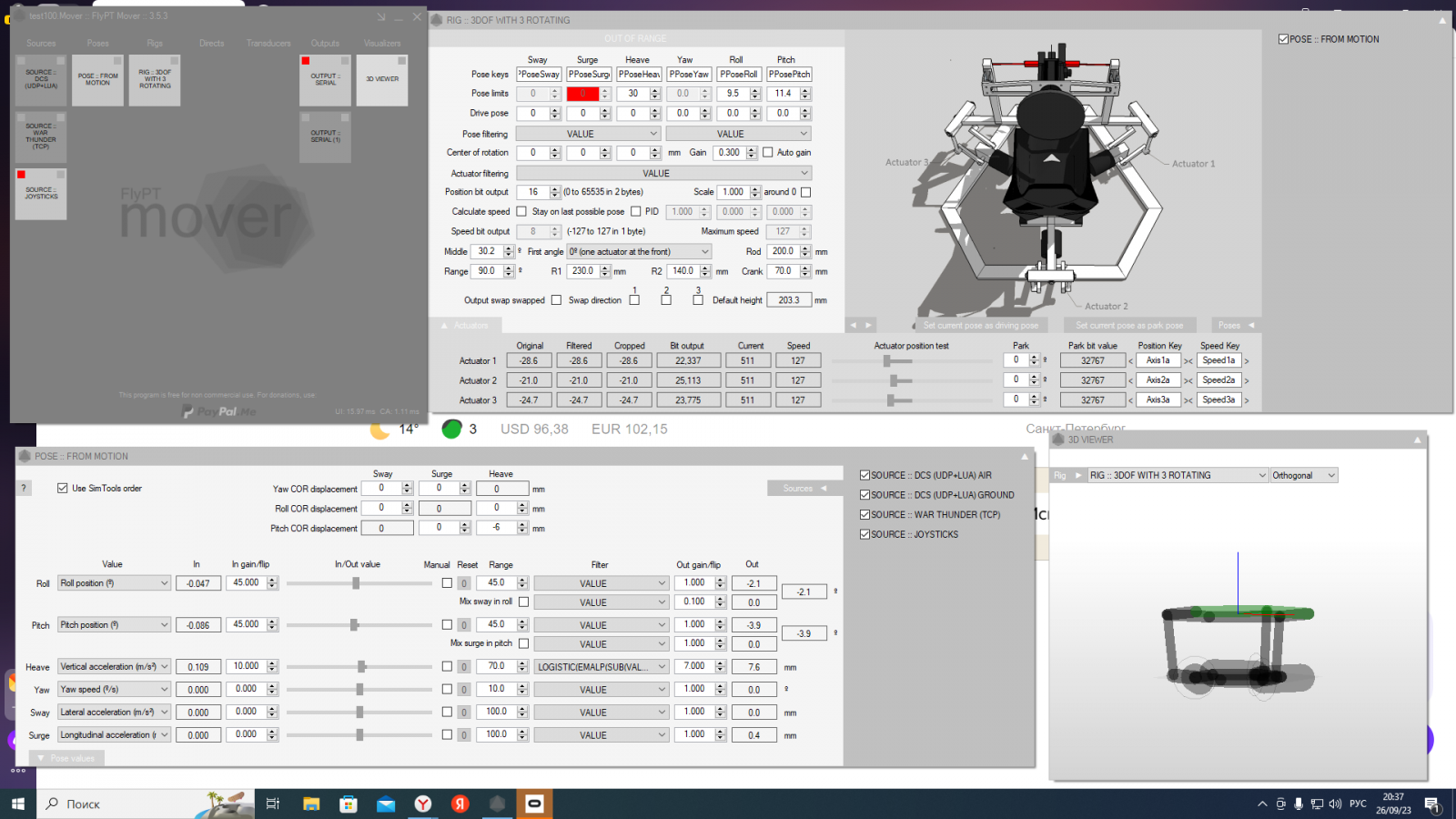Expand the Pose values section
1456x819 pixels.
tap(66, 758)
